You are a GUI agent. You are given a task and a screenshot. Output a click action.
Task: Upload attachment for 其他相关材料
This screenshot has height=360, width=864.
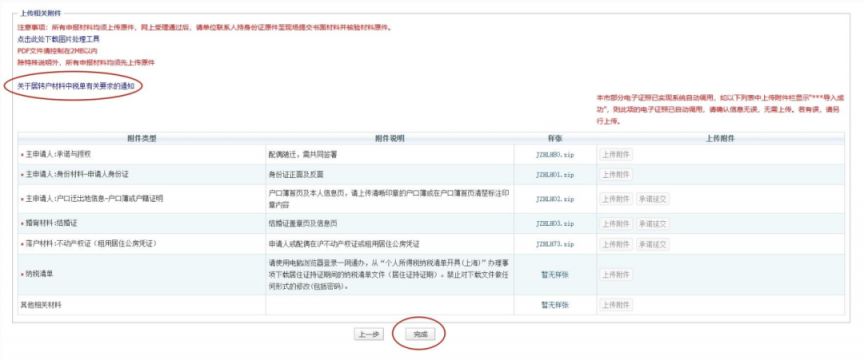(x=616, y=305)
